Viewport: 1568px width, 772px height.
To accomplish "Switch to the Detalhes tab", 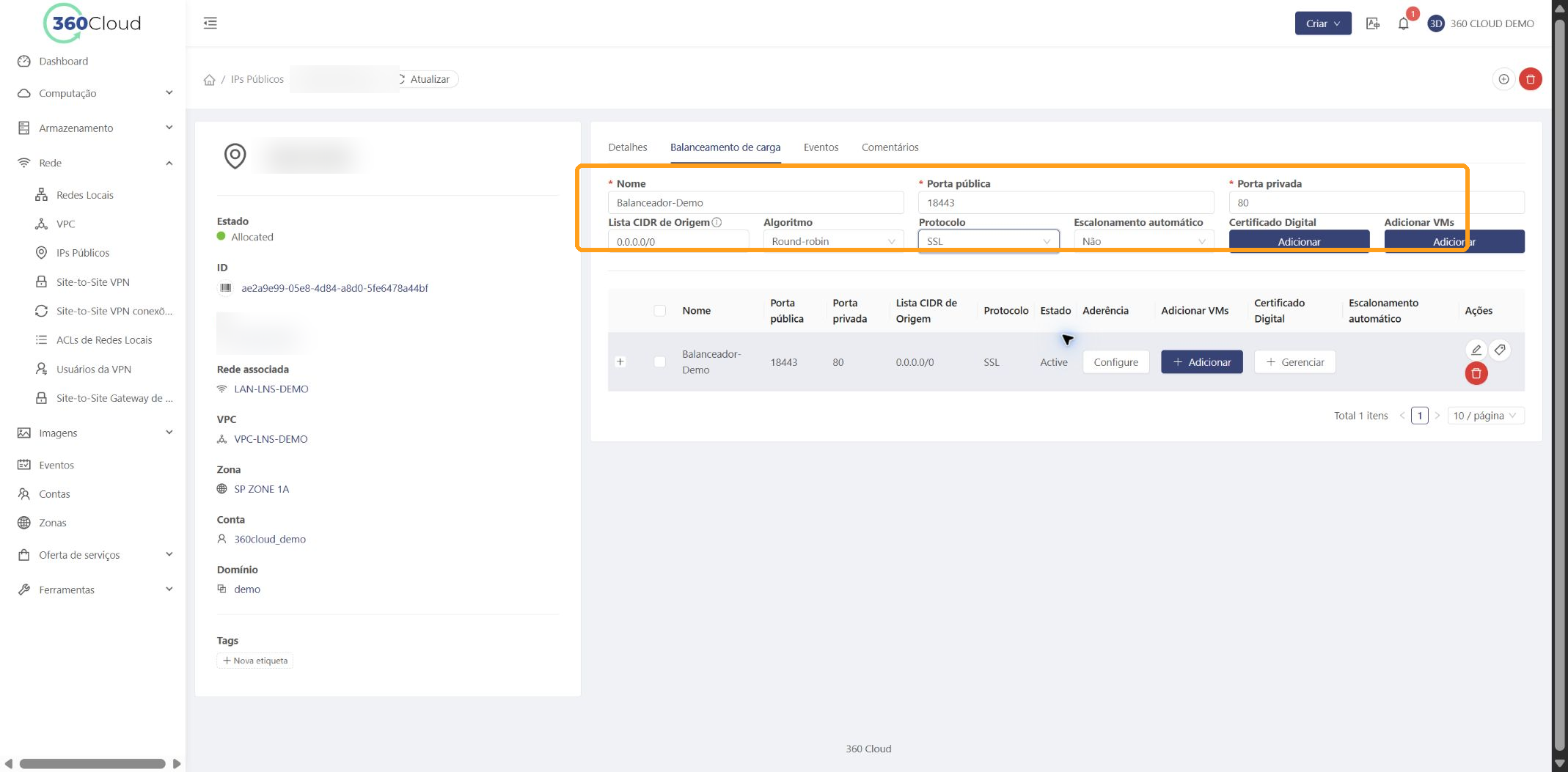I will pyautogui.click(x=628, y=147).
